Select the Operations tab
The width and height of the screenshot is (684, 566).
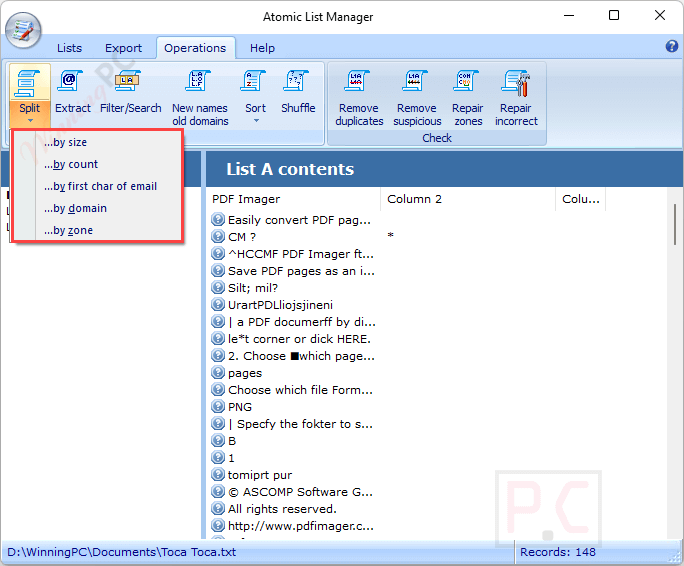195,48
